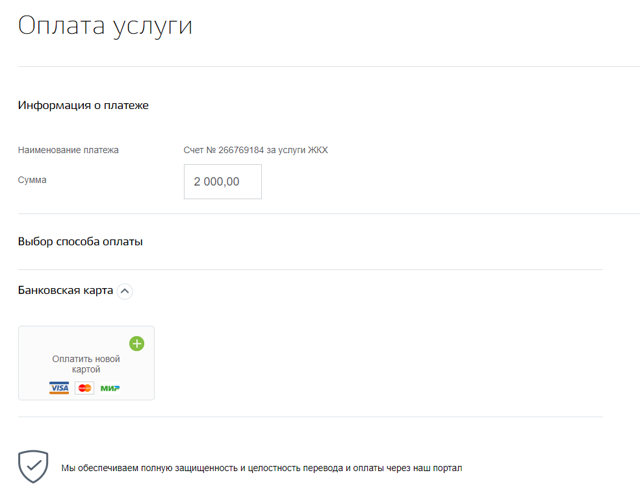
Task: Click the Visa logo icon
Action: click(59, 388)
